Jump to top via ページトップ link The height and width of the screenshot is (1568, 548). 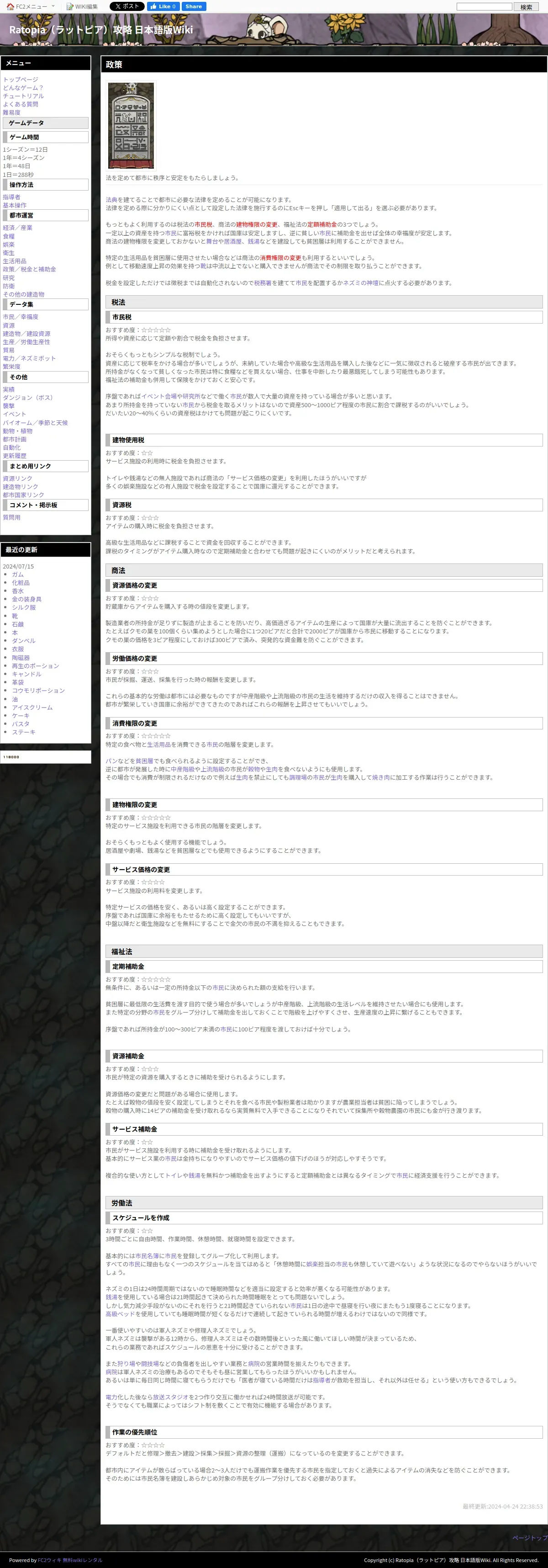[529, 1537]
